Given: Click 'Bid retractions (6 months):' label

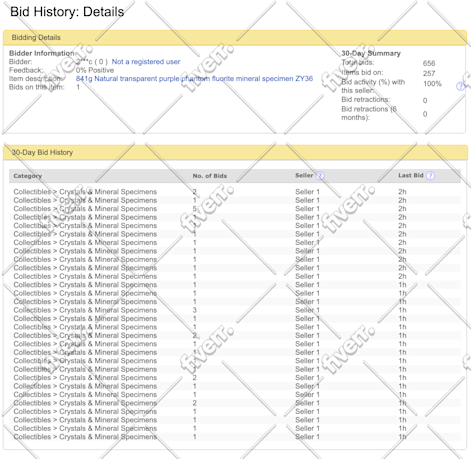Looking at the screenshot, I should tap(369, 113).
